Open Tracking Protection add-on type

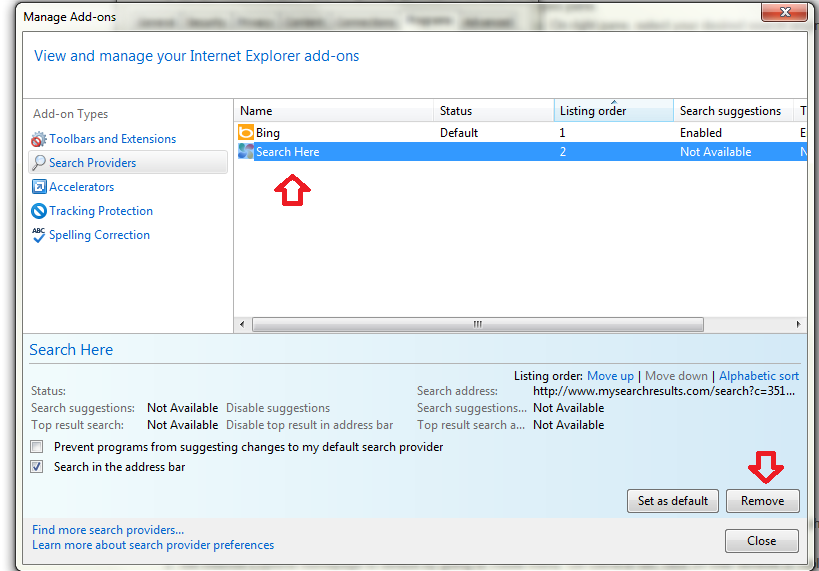pos(101,211)
